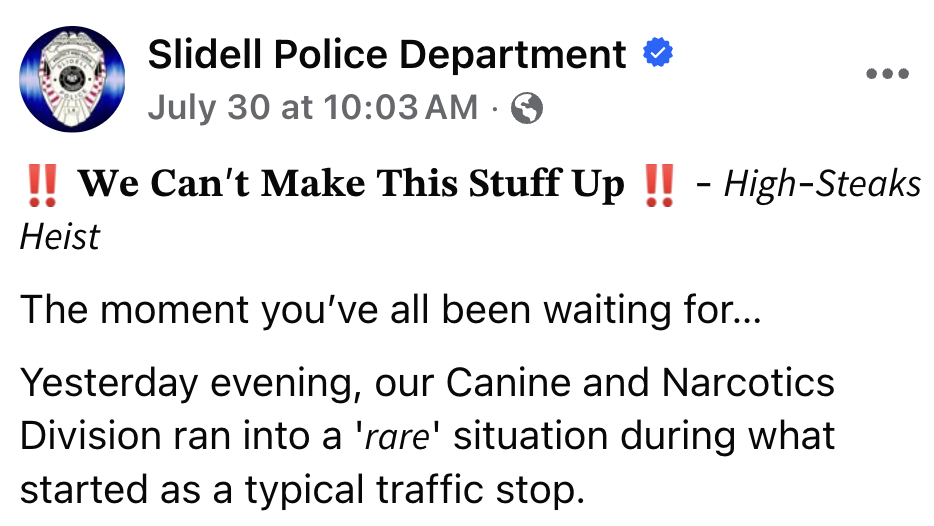
Task: Open the Slidell Police Department page name
Action: [x=387, y=55]
